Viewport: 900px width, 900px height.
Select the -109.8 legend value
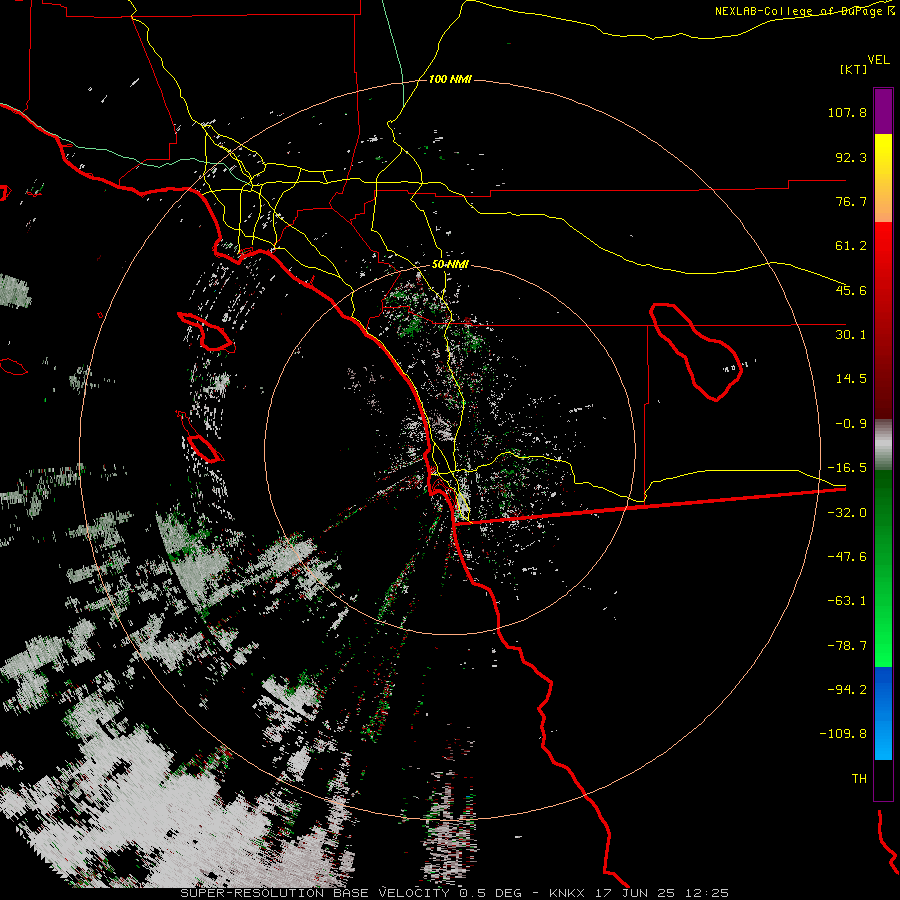(x=843, y=734)
